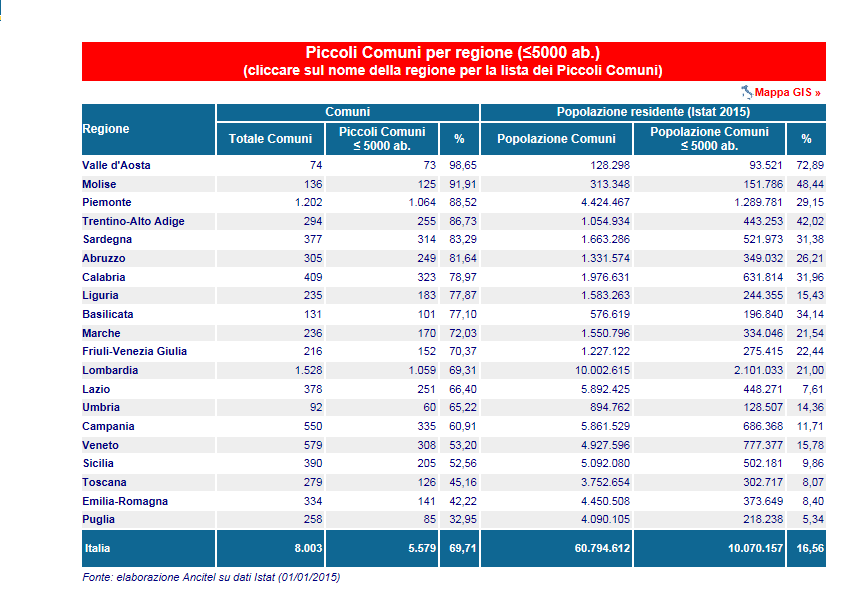Open the Marche region link
The image size is (866, 599).
pyautogui.click(x=101, y=333)
